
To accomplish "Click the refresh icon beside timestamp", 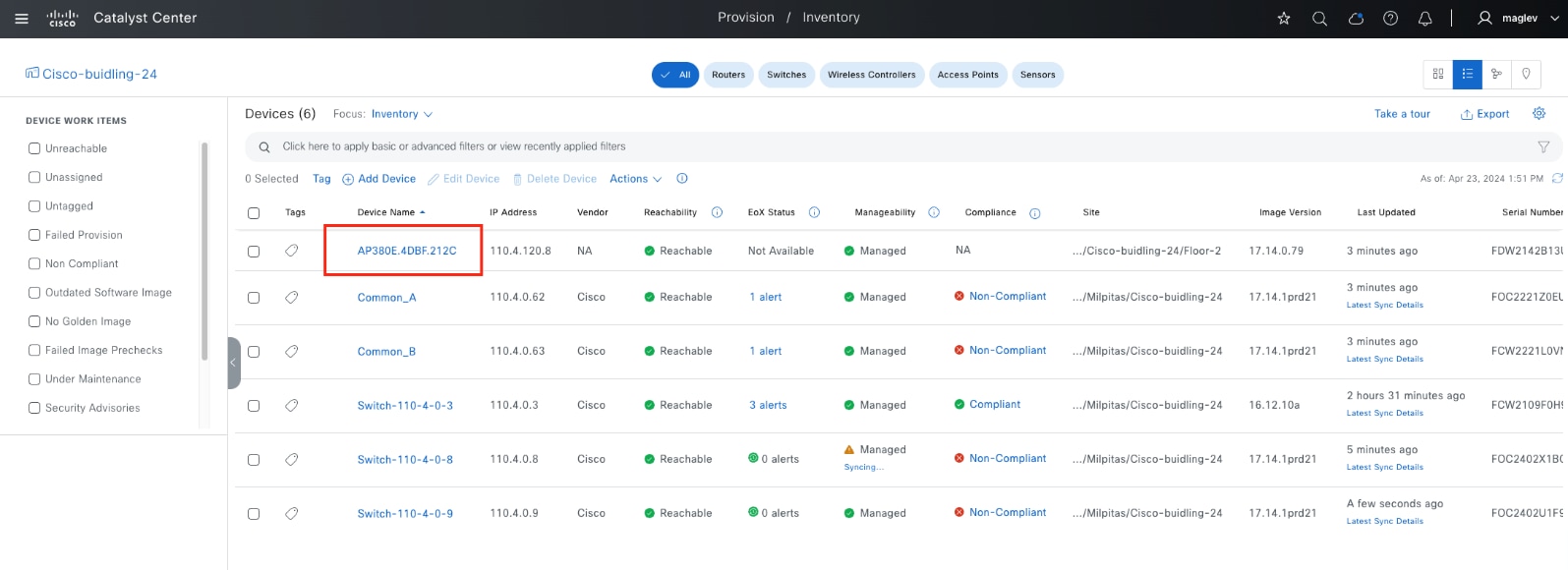I will pyautogui.click(x=1557, y=179).
